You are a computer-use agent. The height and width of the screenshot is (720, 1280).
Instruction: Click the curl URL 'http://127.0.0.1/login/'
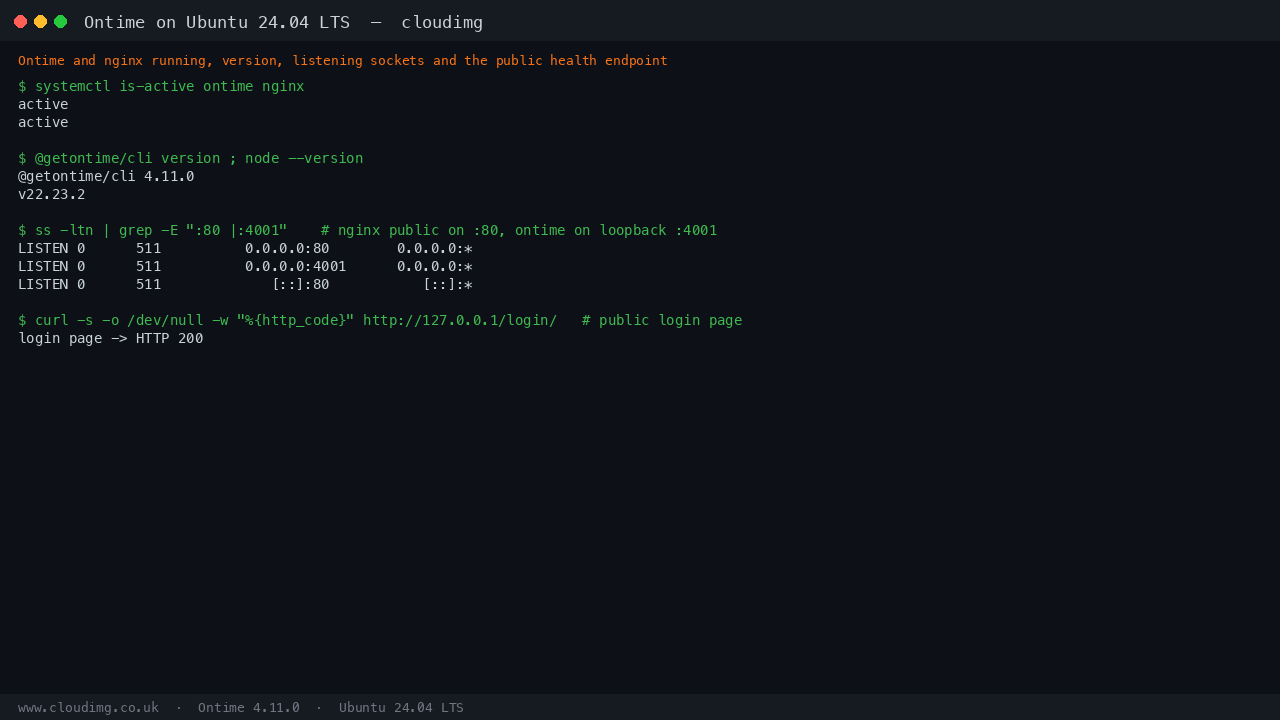click(460, 320)
